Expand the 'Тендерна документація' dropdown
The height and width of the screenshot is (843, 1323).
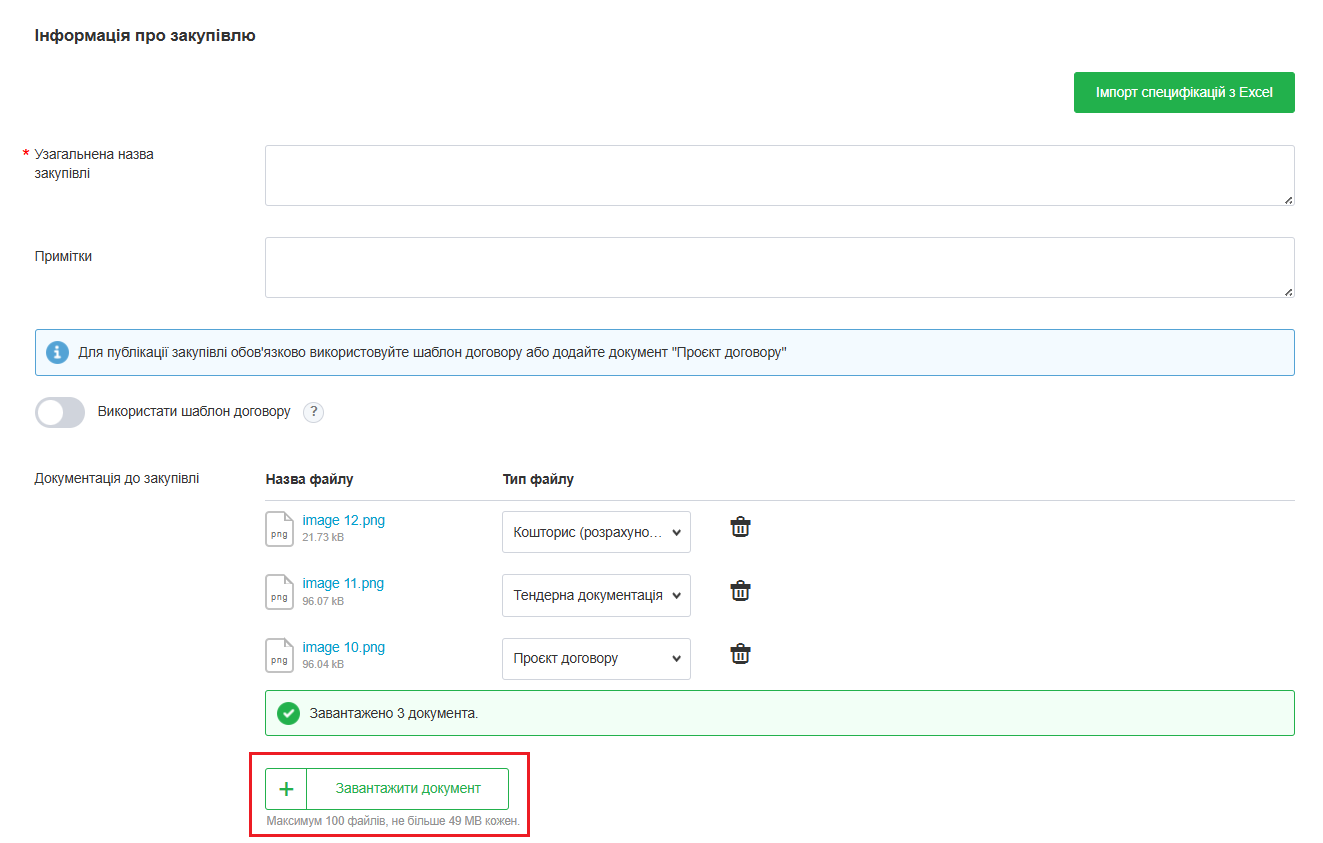(x=596, y=595)
